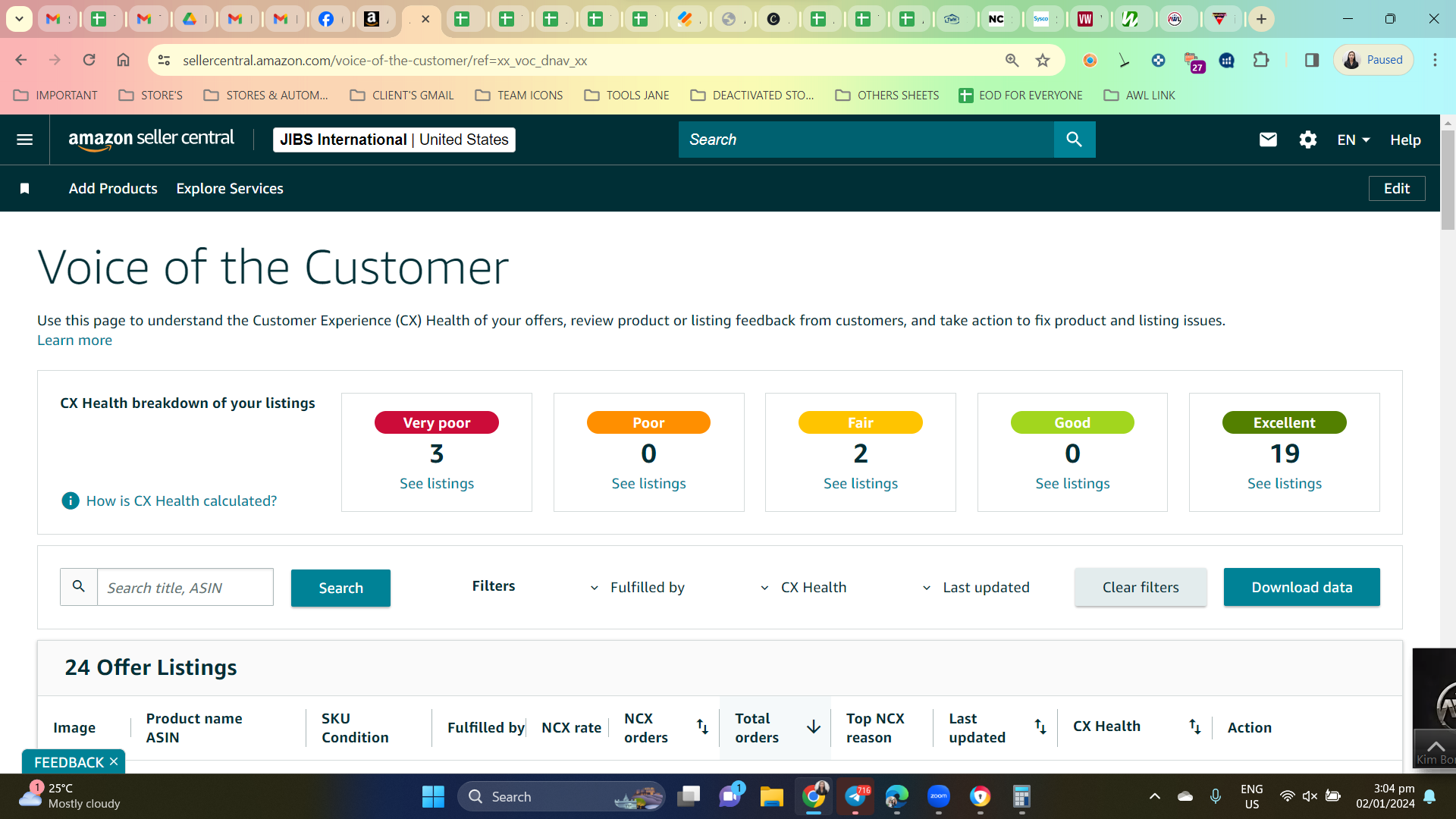Open Chrome three-dot menu
This screenshot has width=1456, height=819.
[x=1435, y=60]
